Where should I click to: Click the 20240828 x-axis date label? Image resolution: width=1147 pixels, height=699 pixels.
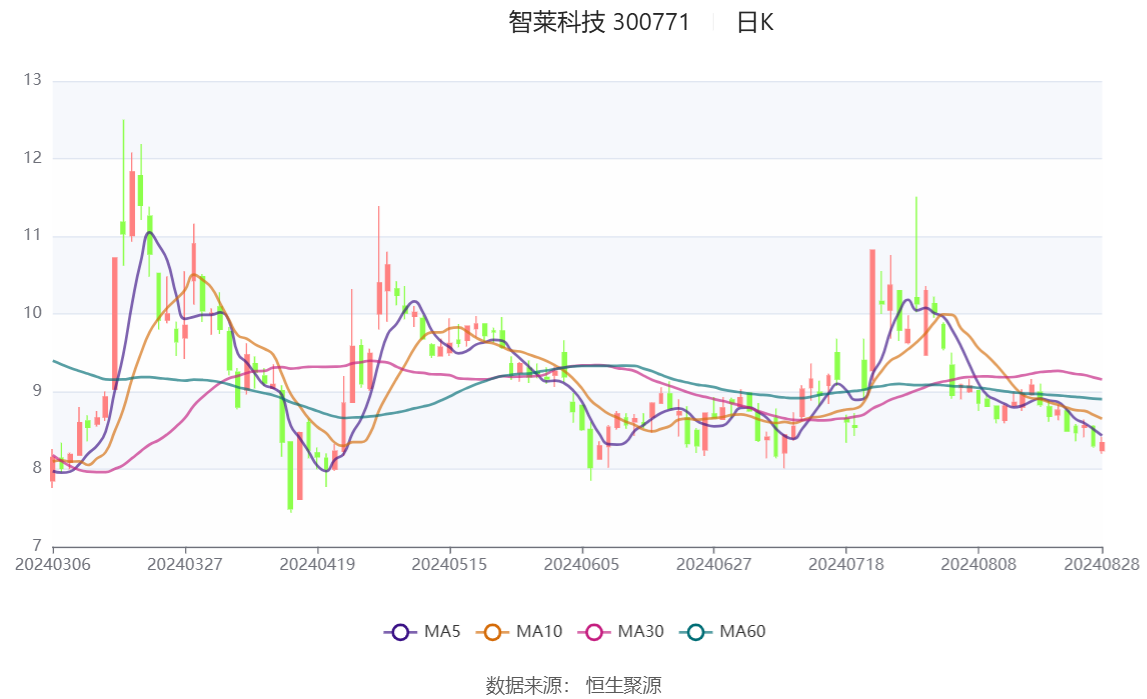[x=1102, y=564]
